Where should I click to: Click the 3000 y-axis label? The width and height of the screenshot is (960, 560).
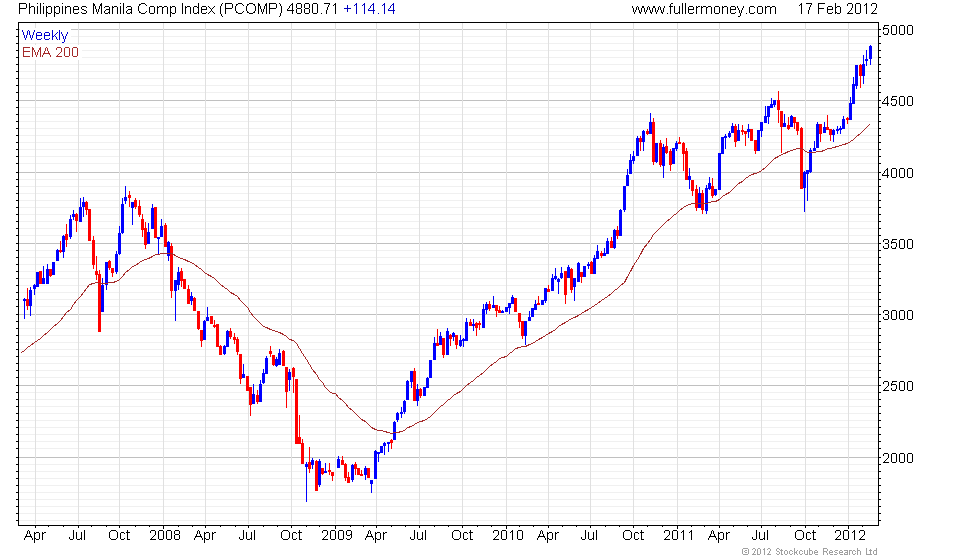click(x=898, y=315)
